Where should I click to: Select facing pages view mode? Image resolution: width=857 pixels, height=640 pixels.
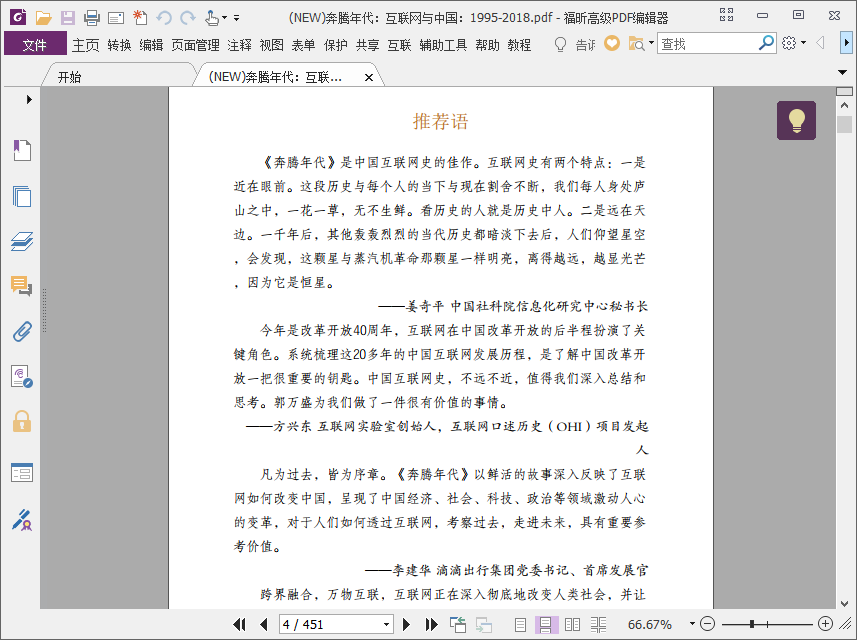pos(572,624)
